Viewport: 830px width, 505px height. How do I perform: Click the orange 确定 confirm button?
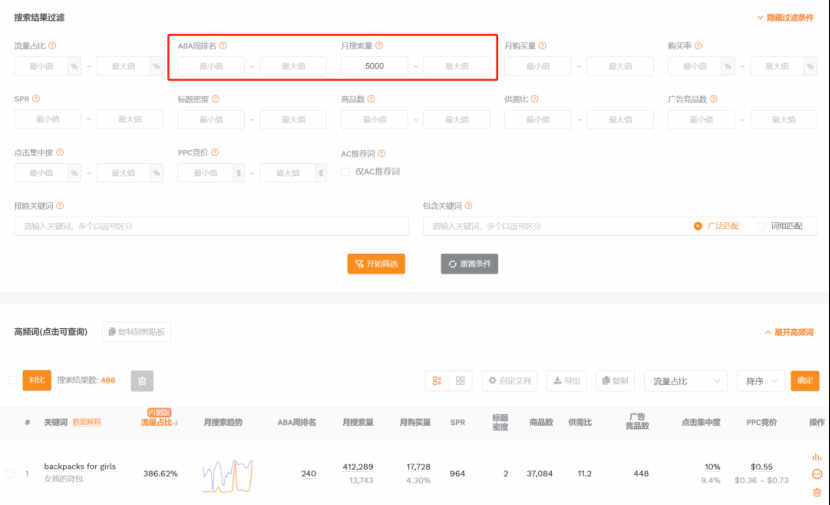[805, 381]
